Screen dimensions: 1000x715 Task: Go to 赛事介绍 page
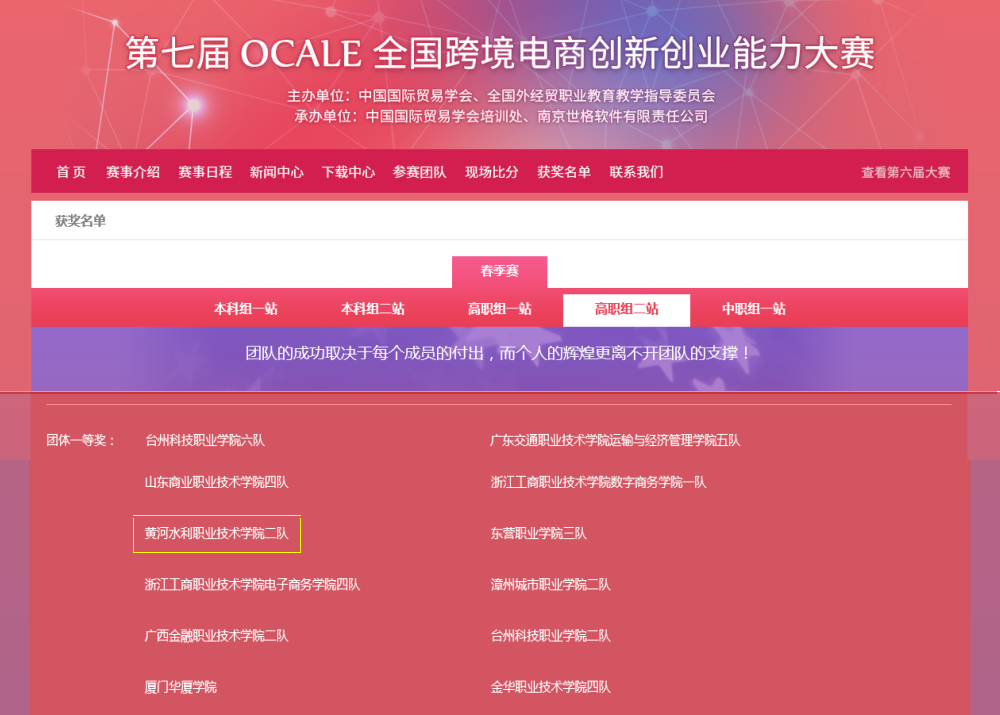tap(133, 172)
